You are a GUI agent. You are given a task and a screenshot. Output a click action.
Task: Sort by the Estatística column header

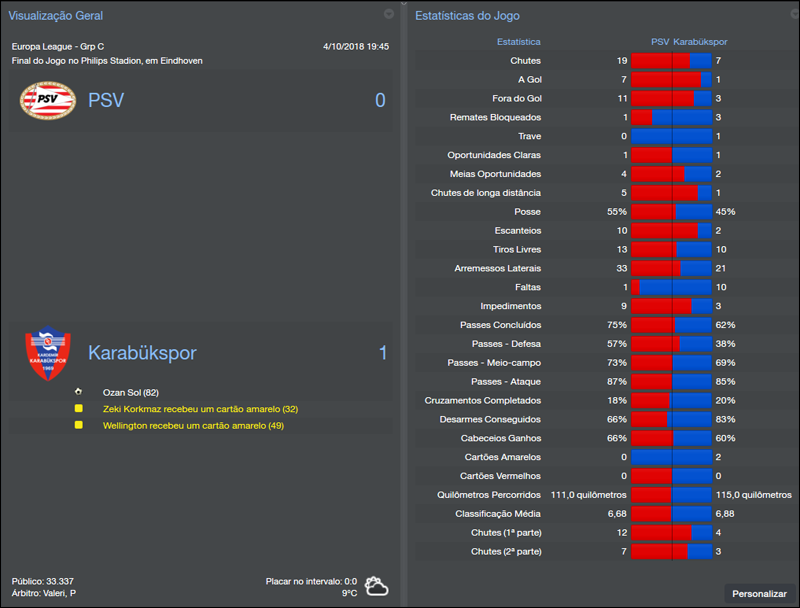point(518,42)
